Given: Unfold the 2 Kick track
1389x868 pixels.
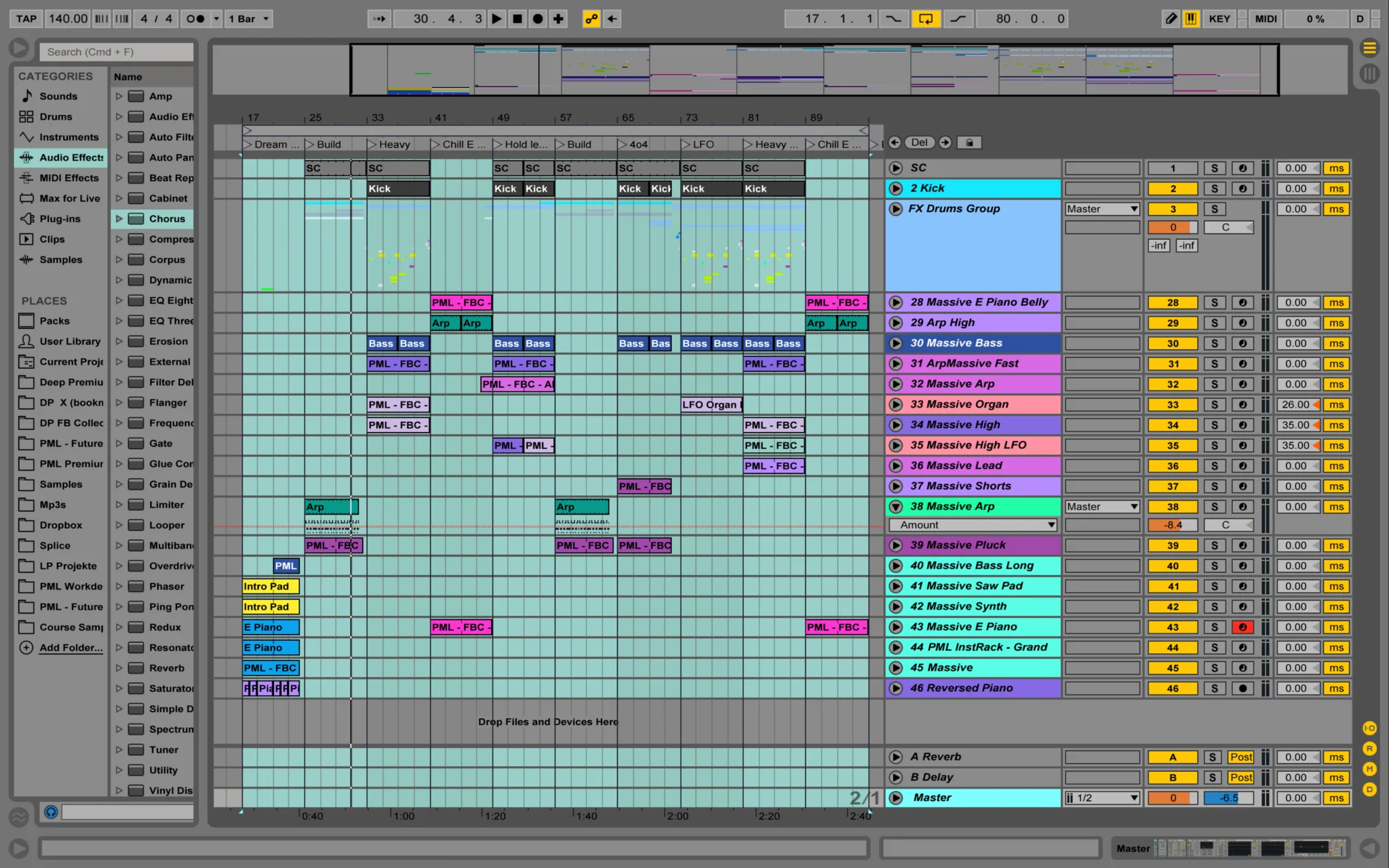Looking at the screenshot, I should pos(896,189).
